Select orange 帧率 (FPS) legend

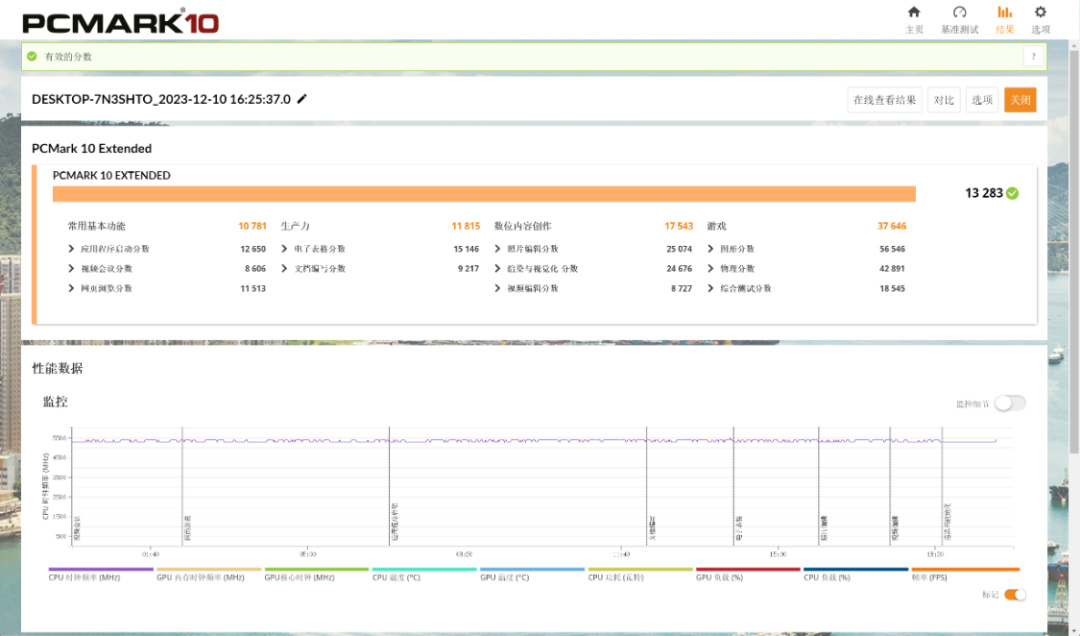[965, 575]
